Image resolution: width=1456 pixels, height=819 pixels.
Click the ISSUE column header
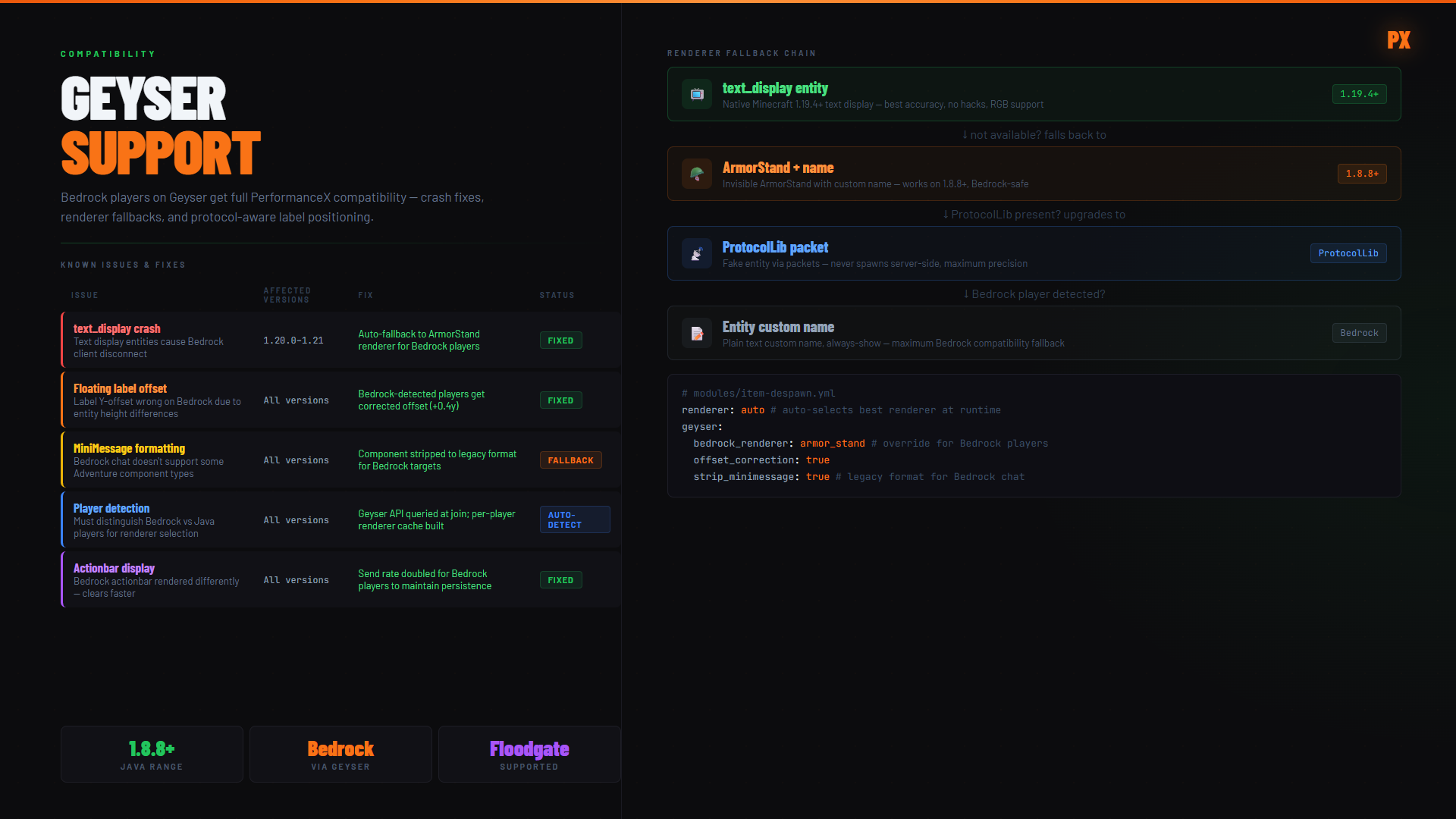(85, 296)
